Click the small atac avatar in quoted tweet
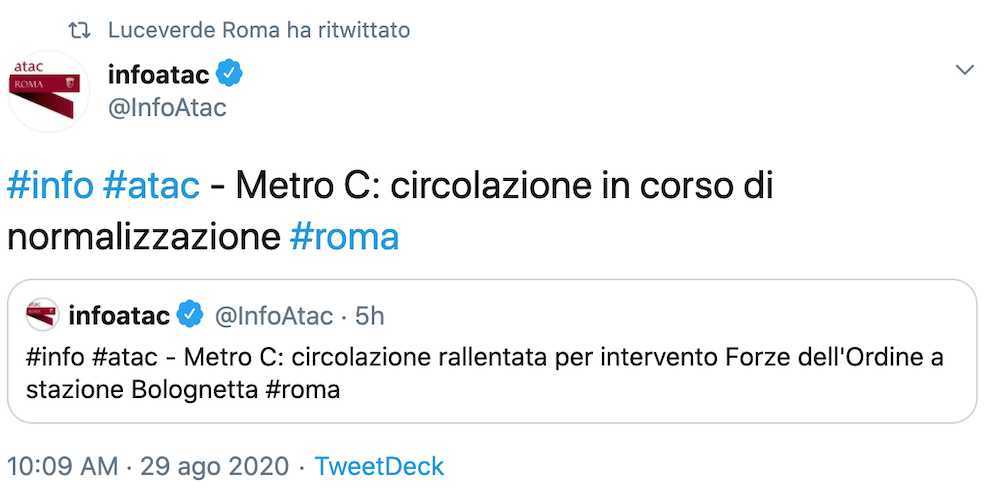Viewport: 1000px width, 493px height. pos(42,315)
